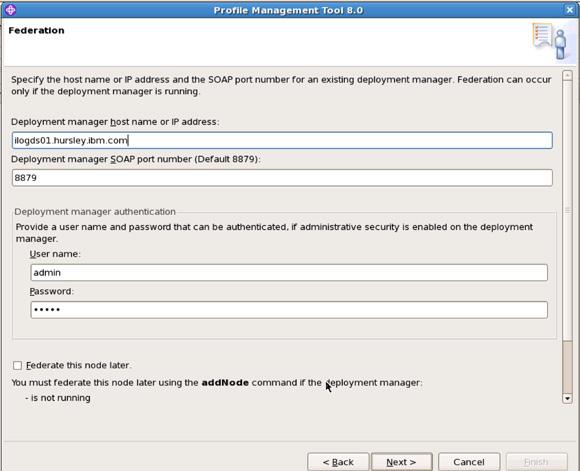Click the bold addNode command text

pos(225,383)
